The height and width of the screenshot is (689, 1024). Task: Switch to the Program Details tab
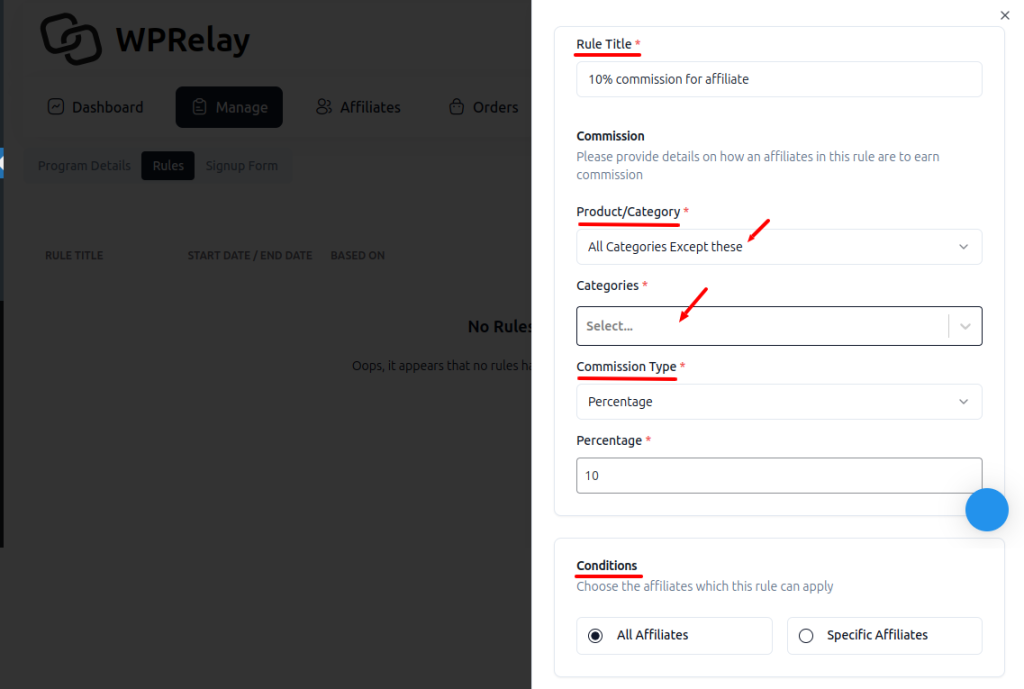(83, 165)
